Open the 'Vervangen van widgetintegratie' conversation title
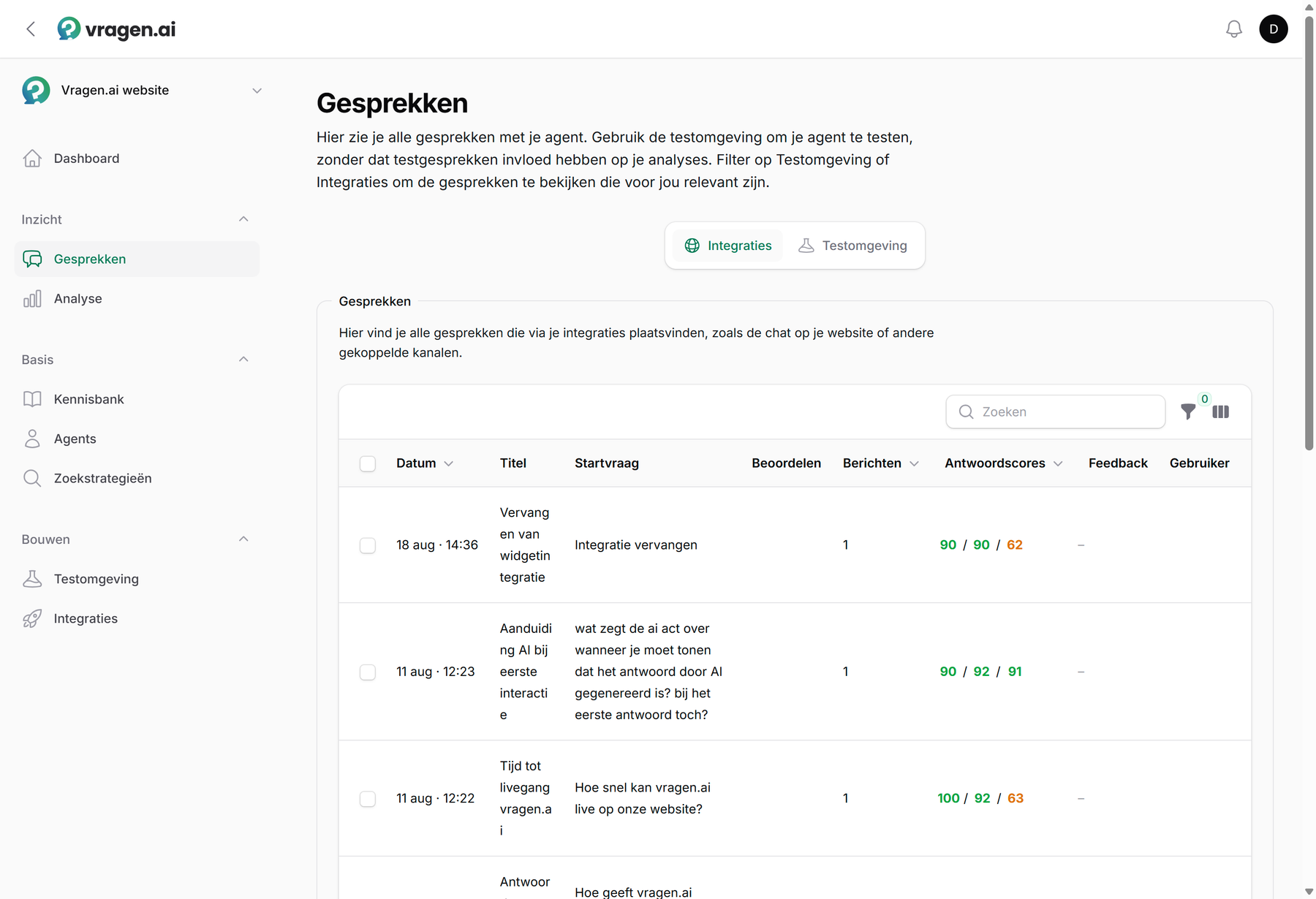 pos(525,545)
